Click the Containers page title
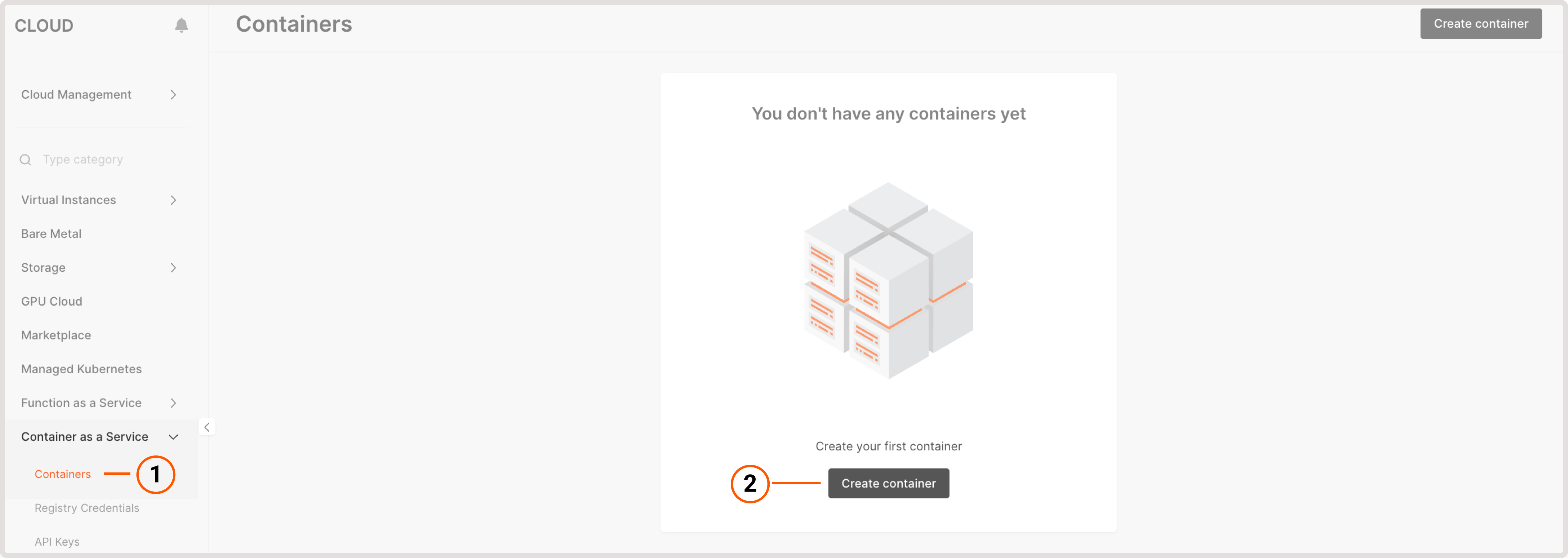The image size is (1568, 558). click(x=294, y=24)
